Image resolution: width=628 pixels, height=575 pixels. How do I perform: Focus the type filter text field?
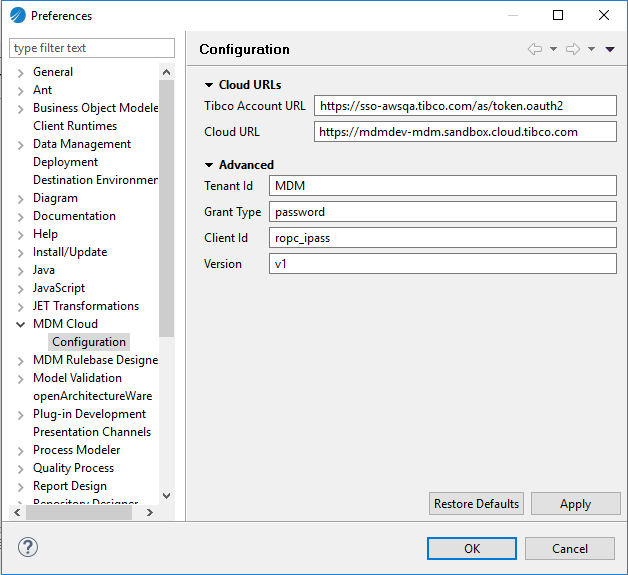(x=92, y=48)
